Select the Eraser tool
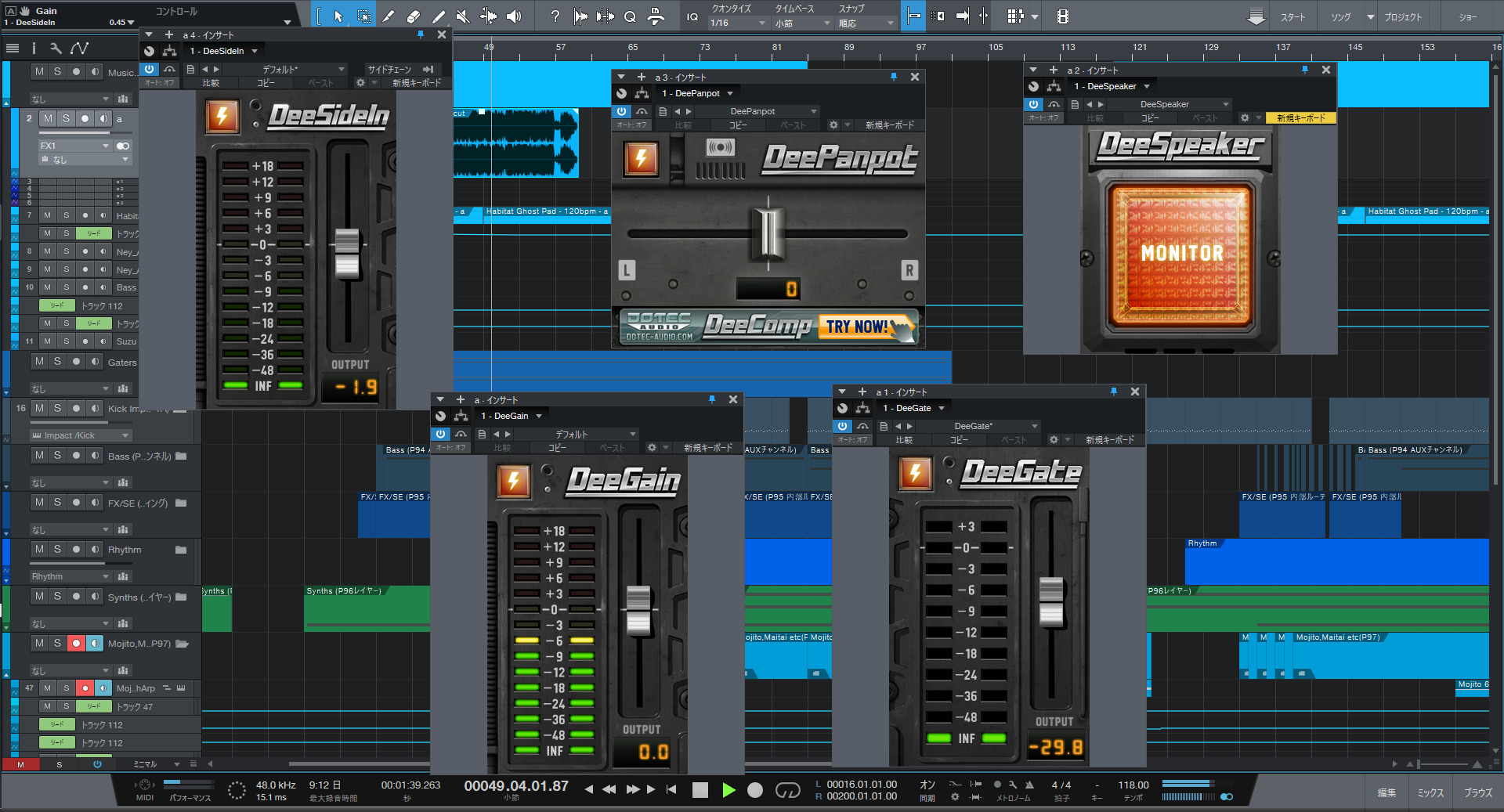Image resolution: width=1504 pixels, height=812 pixels. pos(414,16)
